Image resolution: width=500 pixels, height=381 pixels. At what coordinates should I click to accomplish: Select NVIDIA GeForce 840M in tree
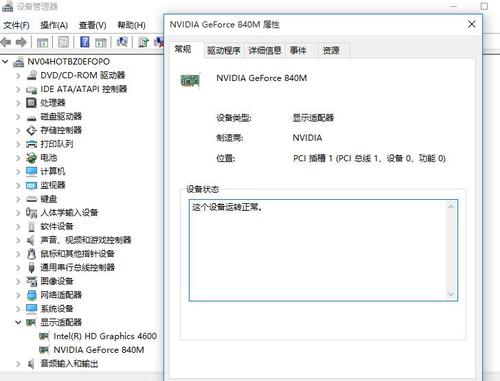(x=99, y=350)
